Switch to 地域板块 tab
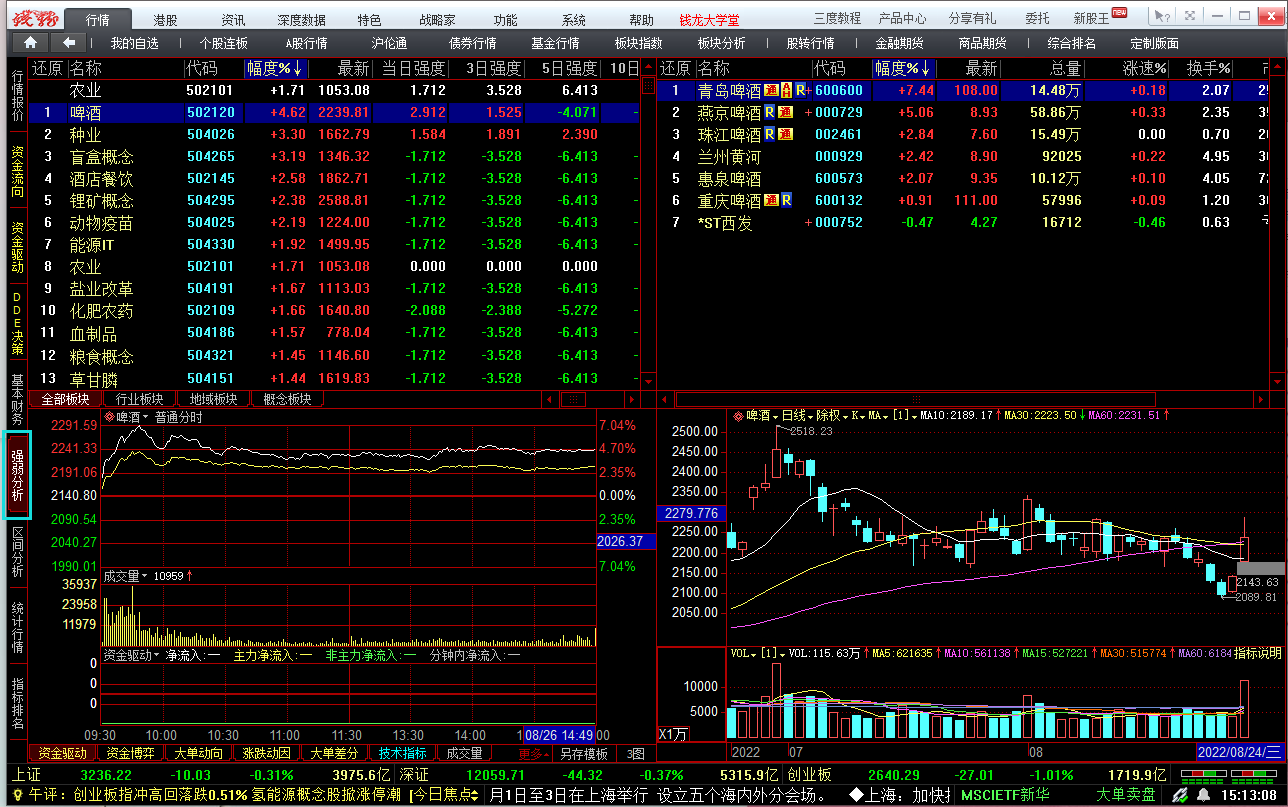This screenshot has width=1288, height=807. 213,399
